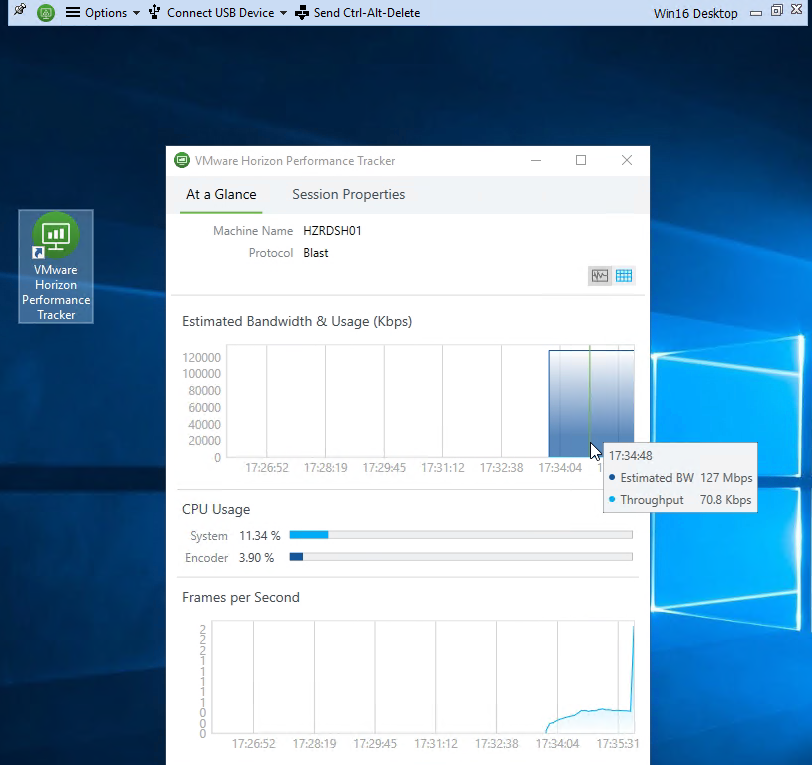The height and width of the screenshot is (765, 812).
Task: Click 17:26:52 label on bandwidth chart
Action: (x=267, y=468)
